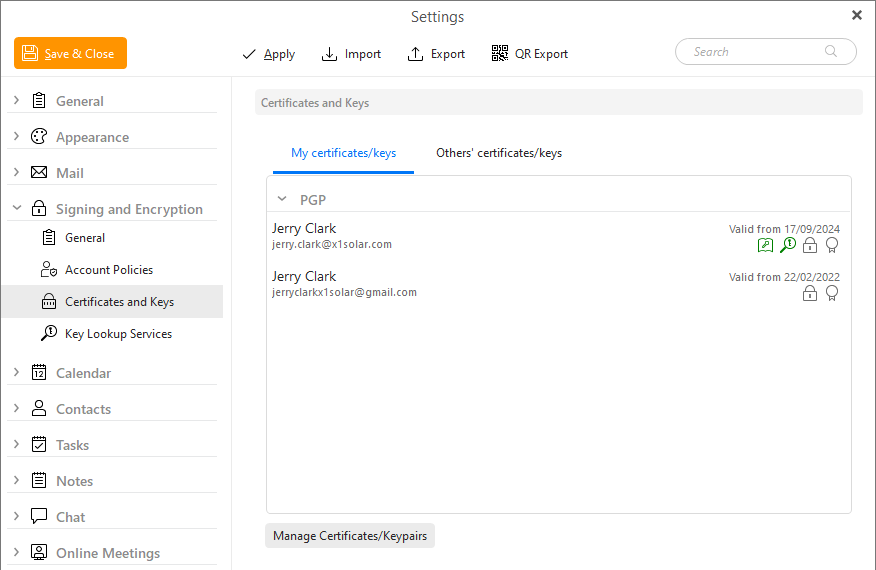Expand the Calendar settings section
The height and width of the screenshot is (570, 876).
(x=16, y=372)
